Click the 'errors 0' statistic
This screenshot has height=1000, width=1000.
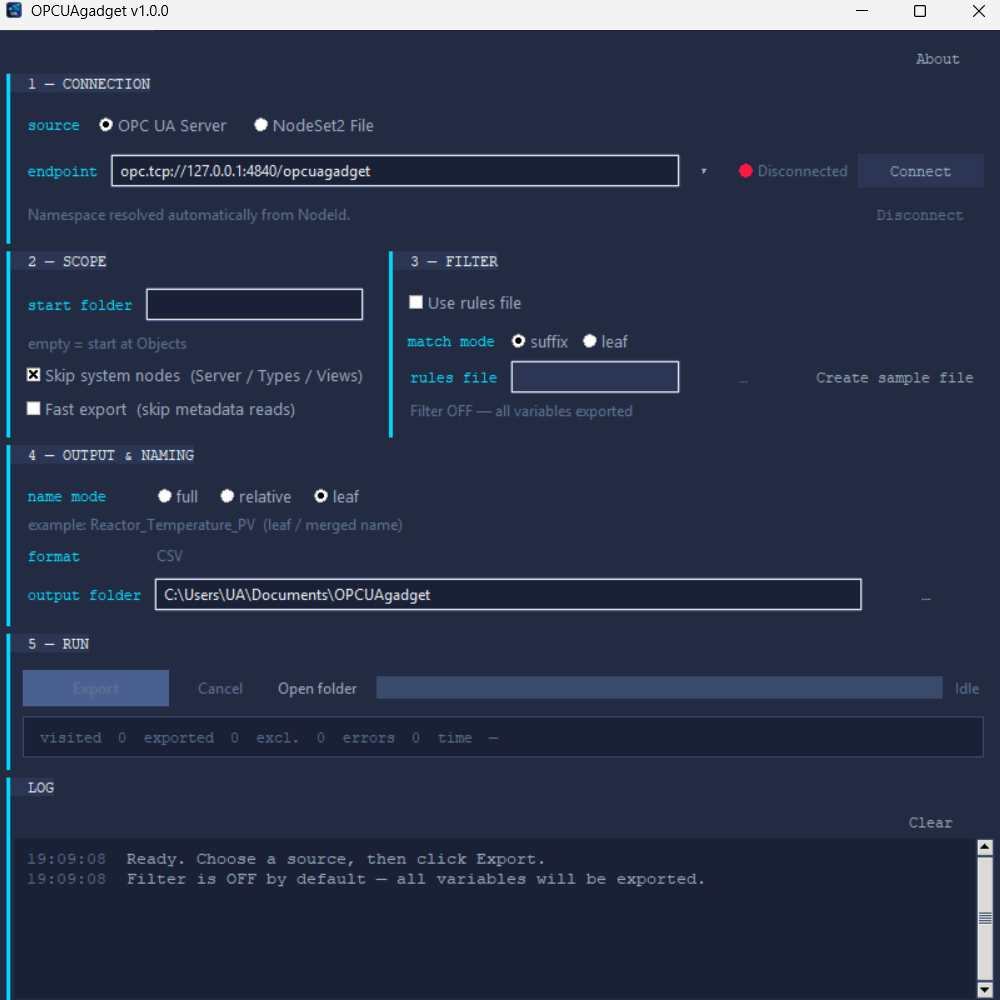point(381,738)
